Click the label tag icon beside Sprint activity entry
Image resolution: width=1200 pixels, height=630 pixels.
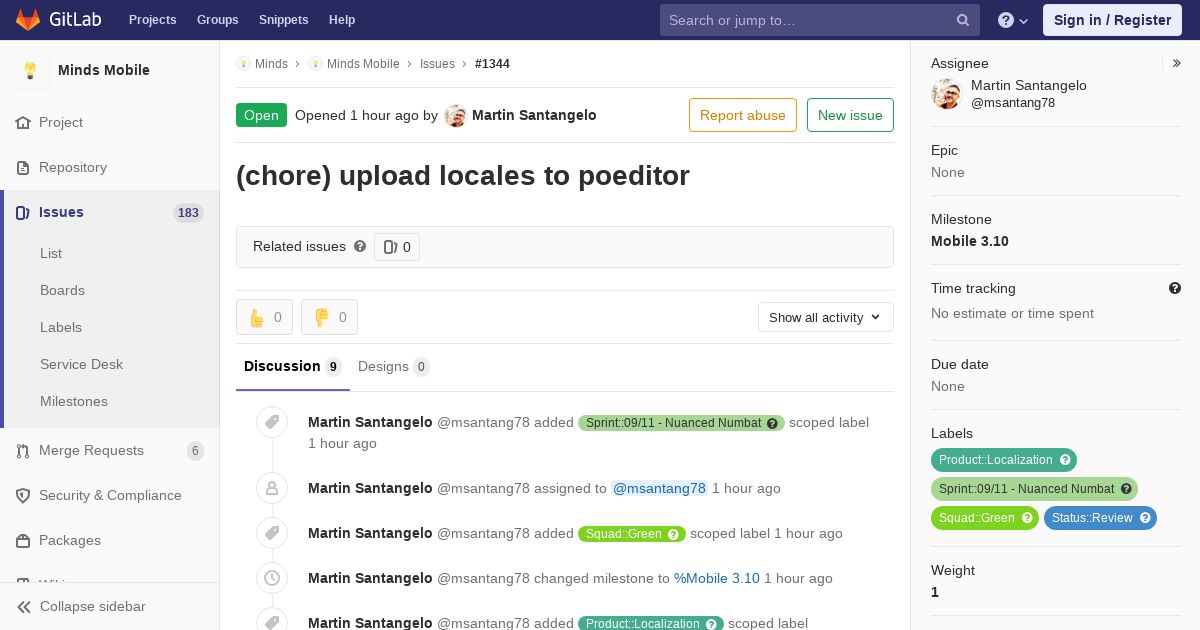pos(272,423)
